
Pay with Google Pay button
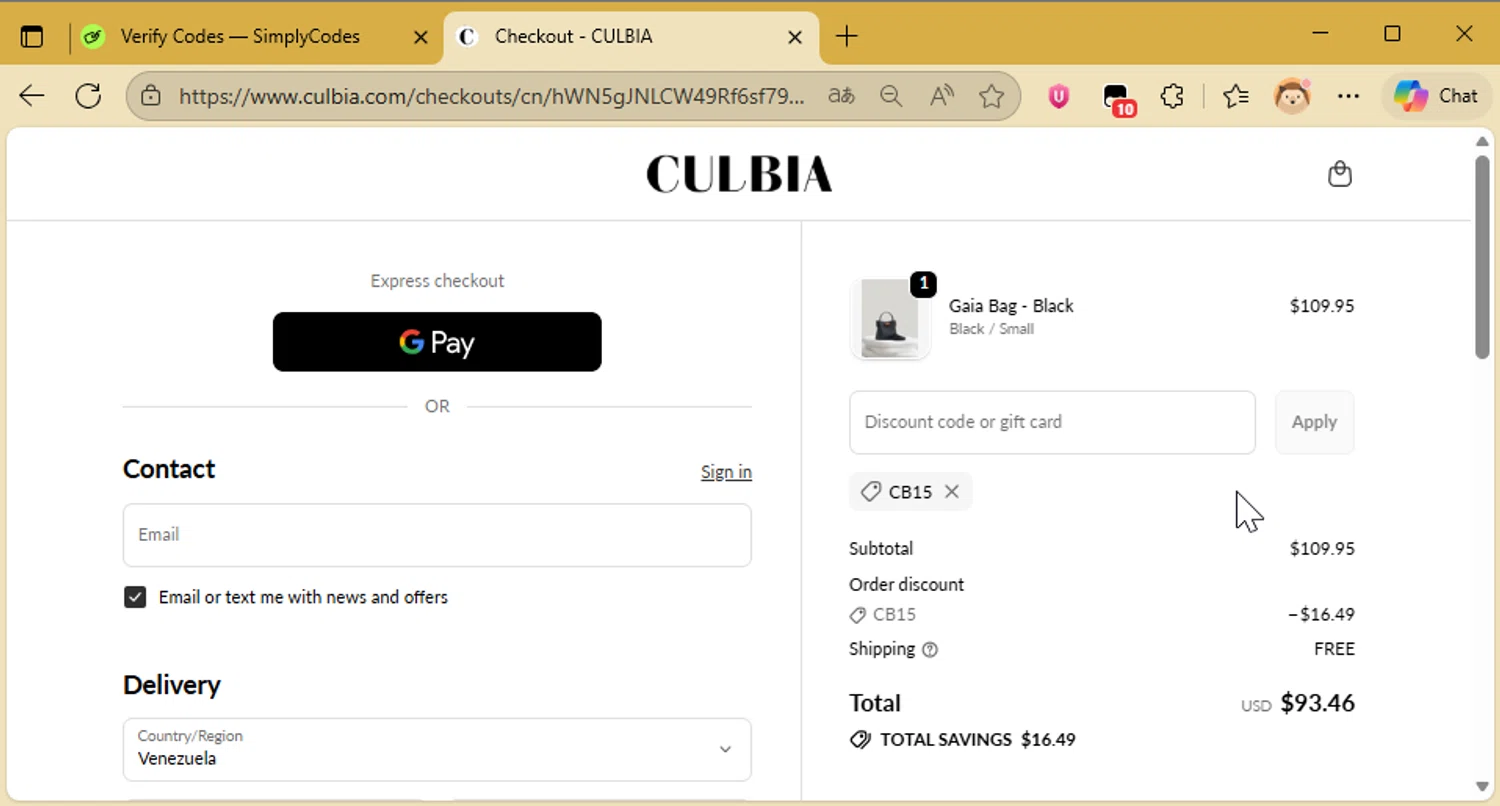tap(437, 342)
